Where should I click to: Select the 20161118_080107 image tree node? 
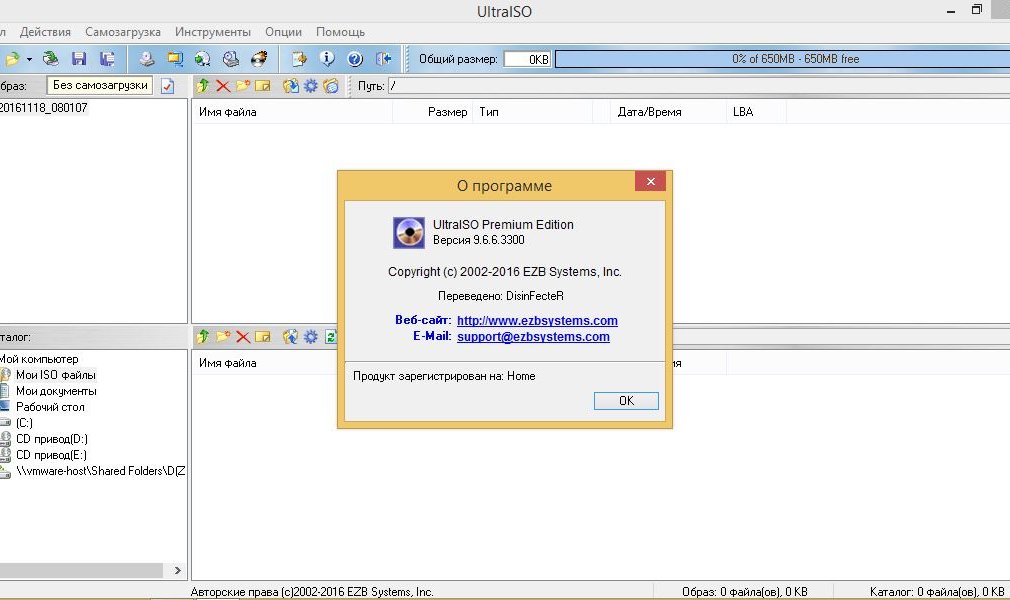click(x=44, y=108)
